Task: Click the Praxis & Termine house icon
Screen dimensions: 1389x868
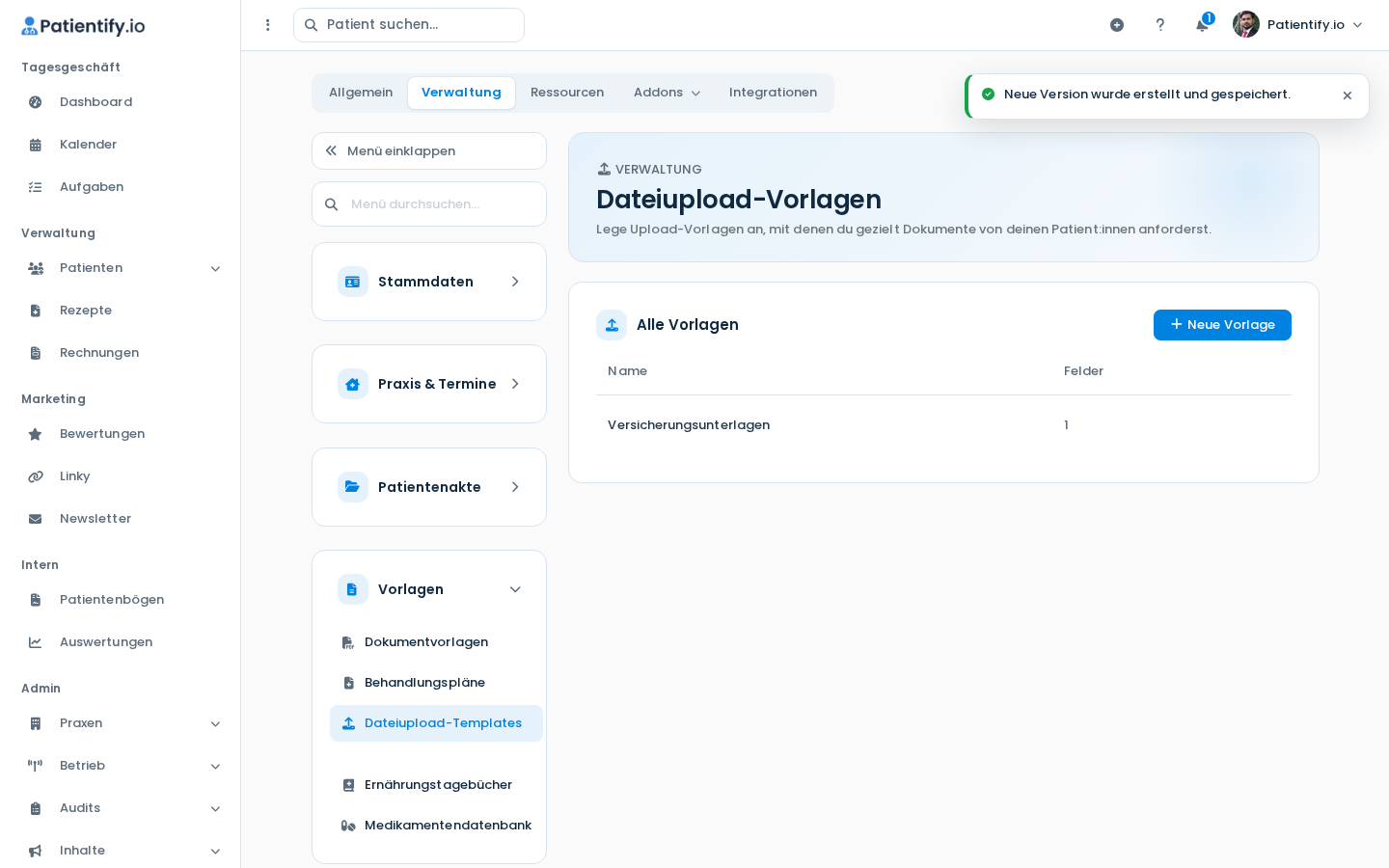Action: tap(353, 384)
